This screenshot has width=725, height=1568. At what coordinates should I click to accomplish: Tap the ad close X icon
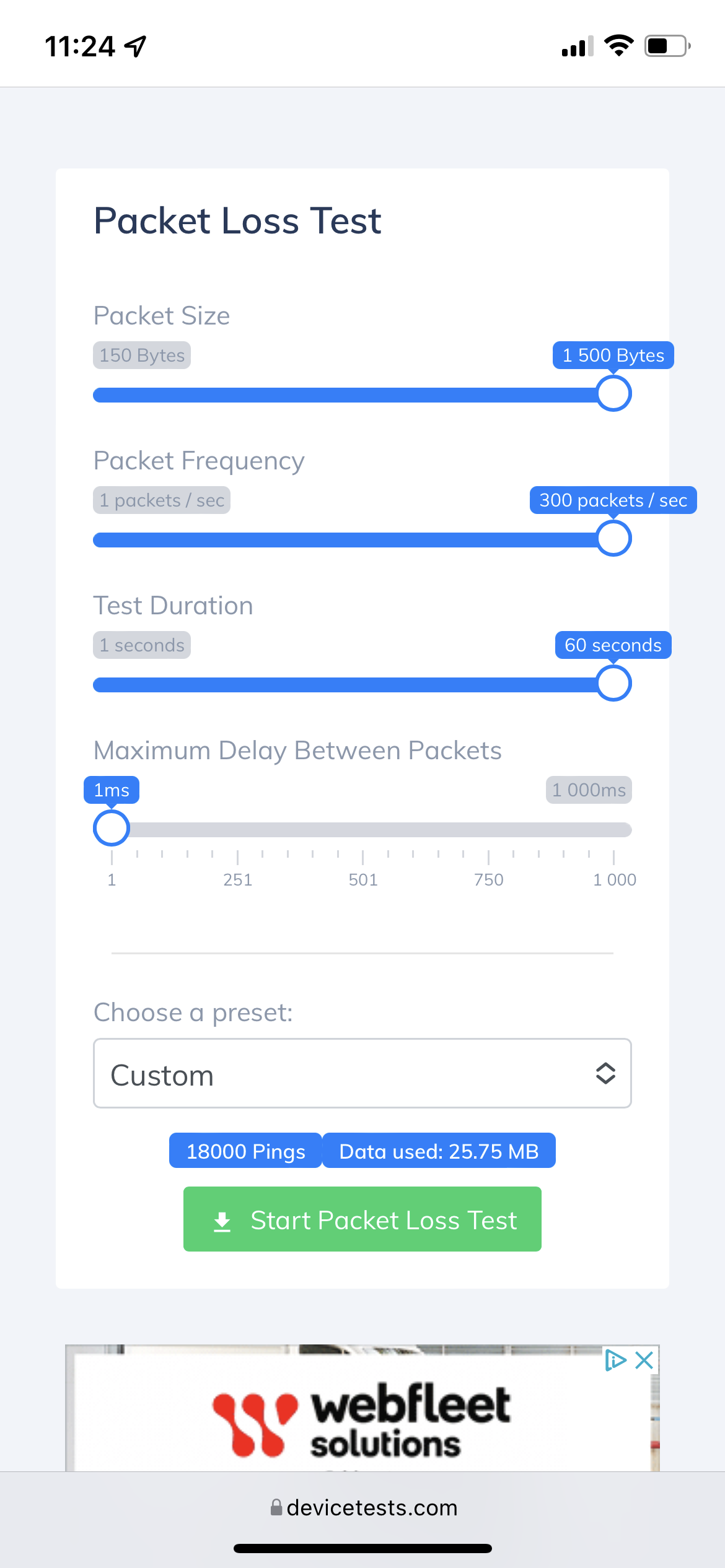(x=644, y=1361)
